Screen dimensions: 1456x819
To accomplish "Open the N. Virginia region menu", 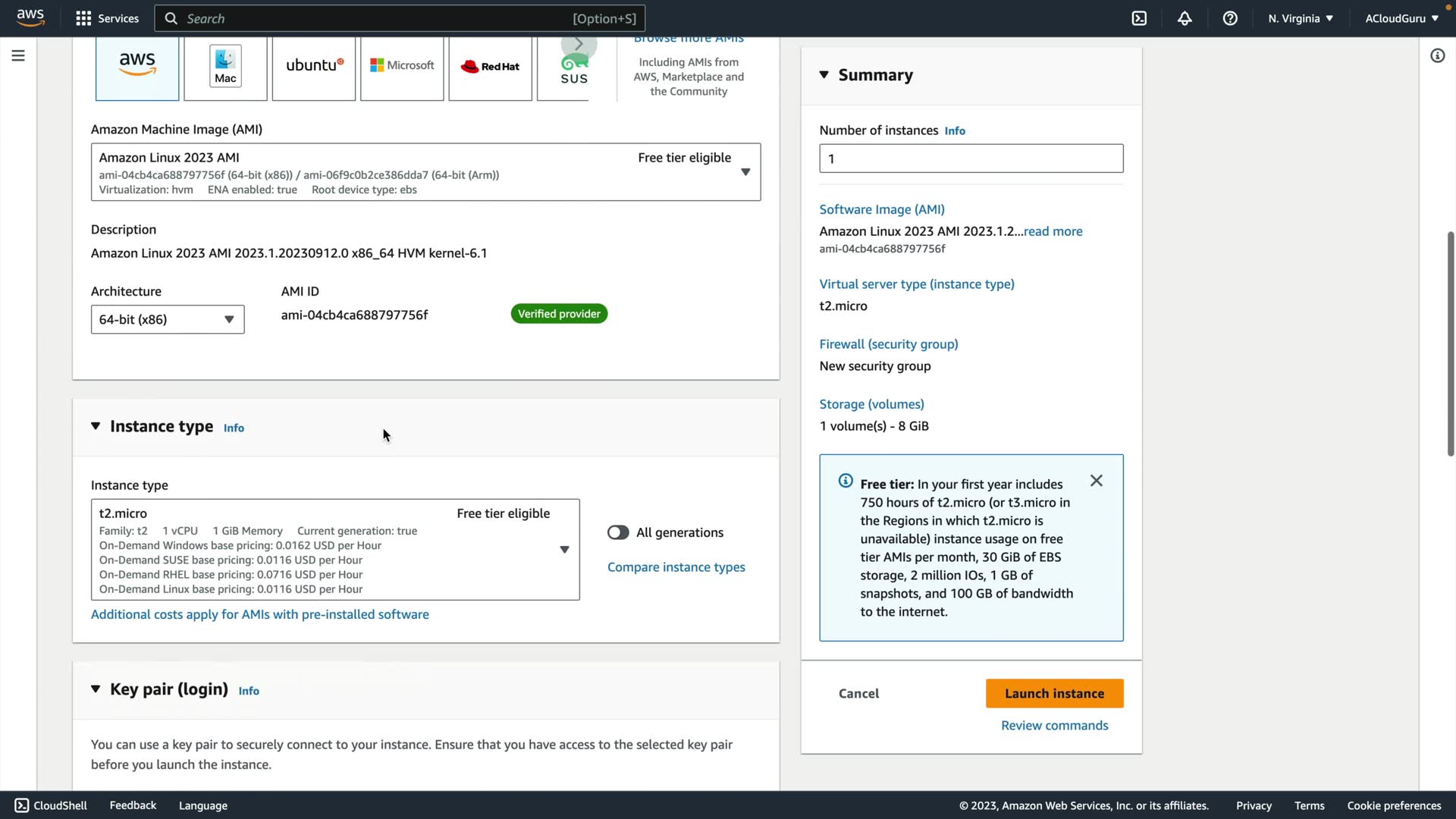I will tap(1300, 18).
